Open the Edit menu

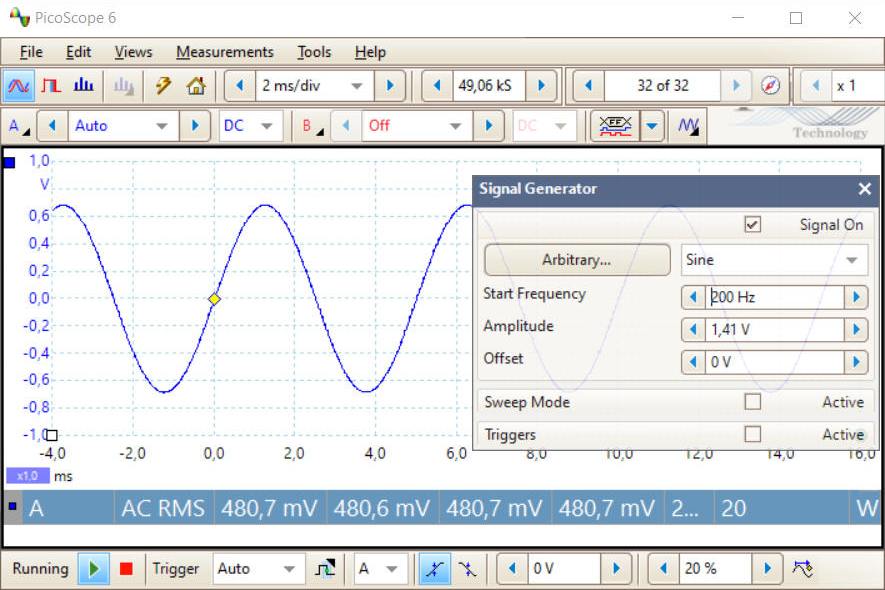tap(78, 52)
